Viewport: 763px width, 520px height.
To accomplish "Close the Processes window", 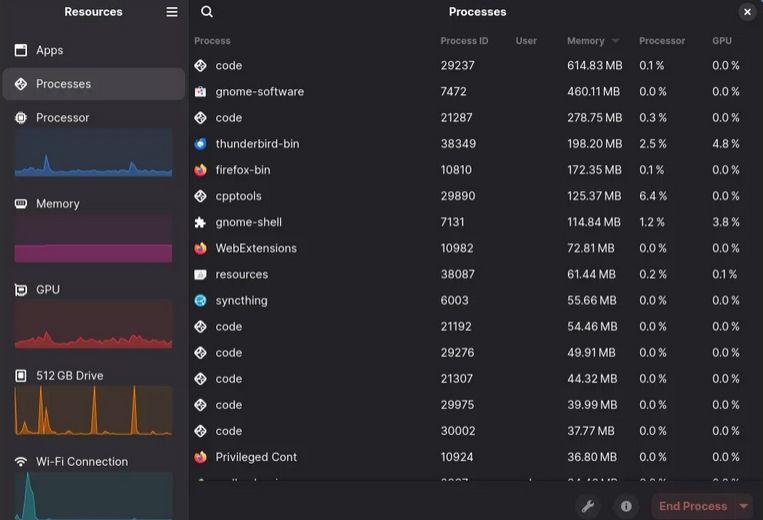I will tap(747, 12).
